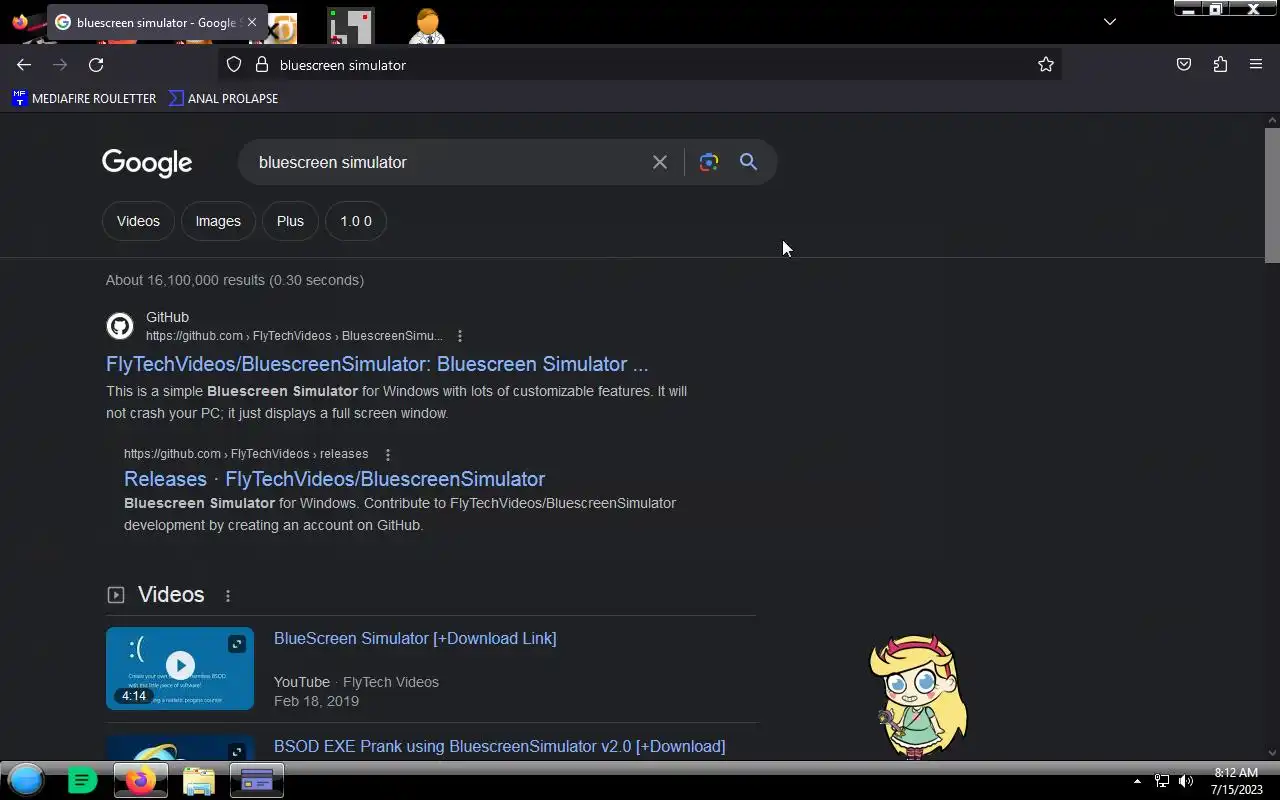Select the 1.0 0 filter chip

356,221
